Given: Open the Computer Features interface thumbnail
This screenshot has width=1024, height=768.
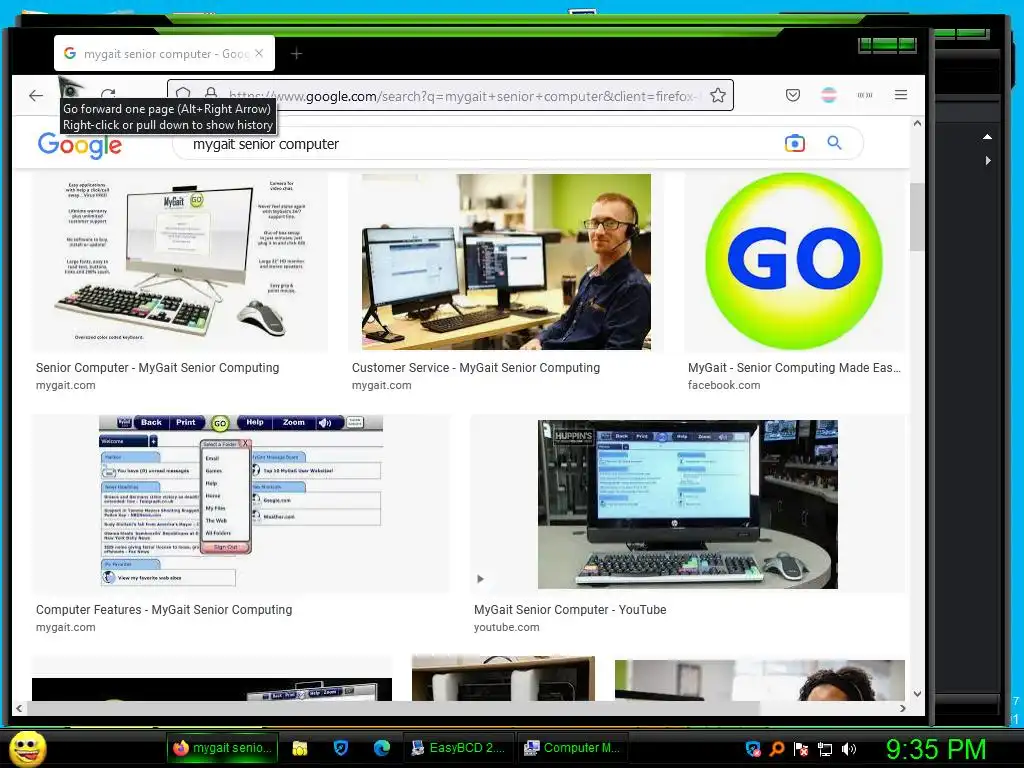Looking at the screenshot, I should (241, 504).
